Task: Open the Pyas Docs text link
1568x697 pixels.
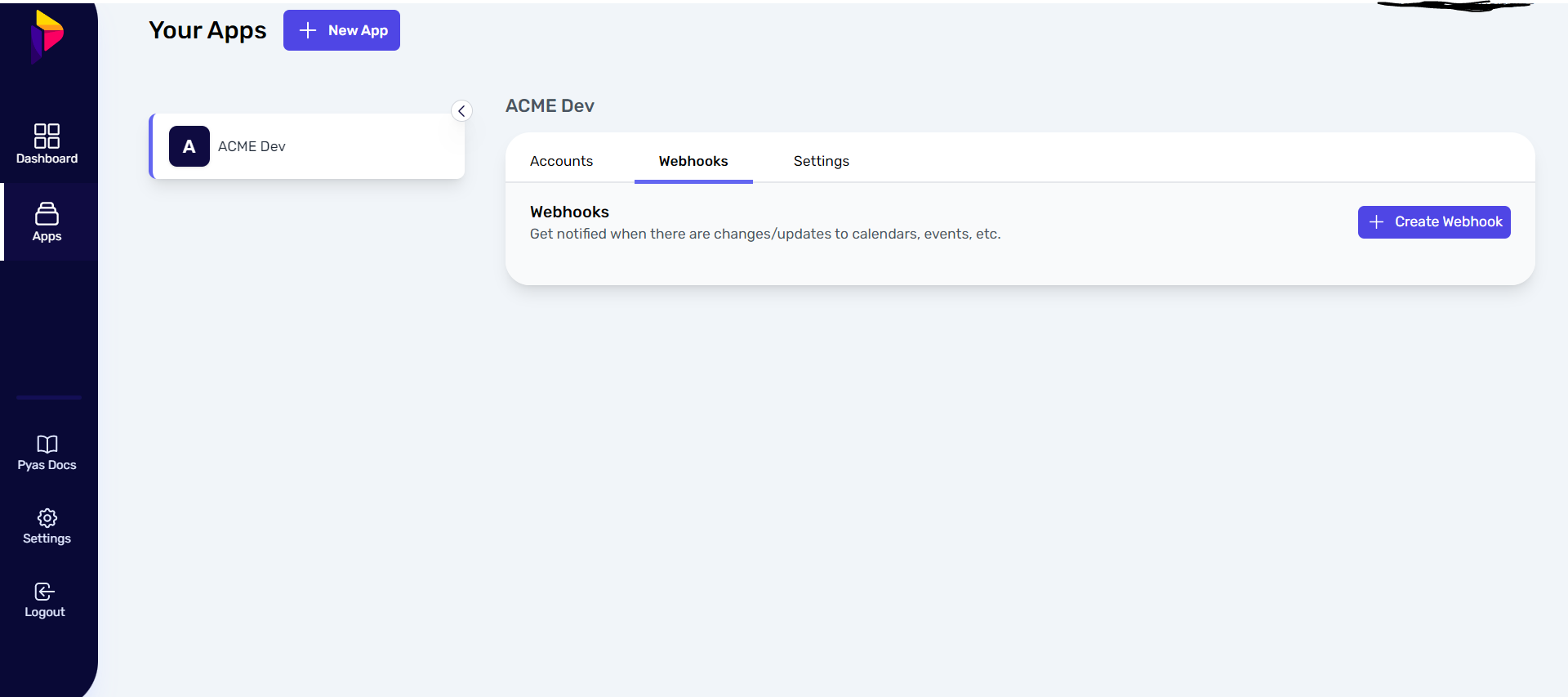Action: coord(47,465)
